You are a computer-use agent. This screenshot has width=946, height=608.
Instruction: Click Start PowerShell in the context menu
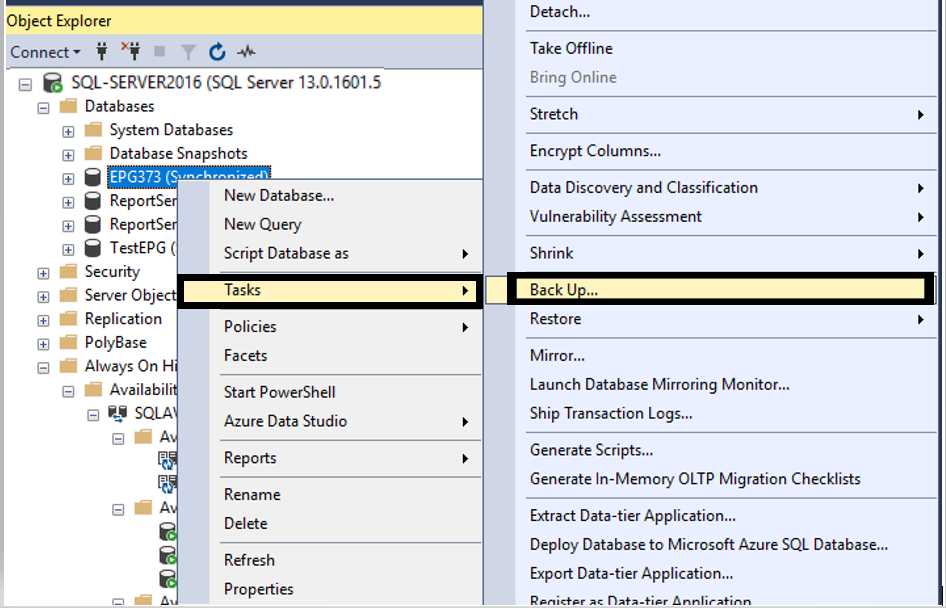tap(279, 392)
